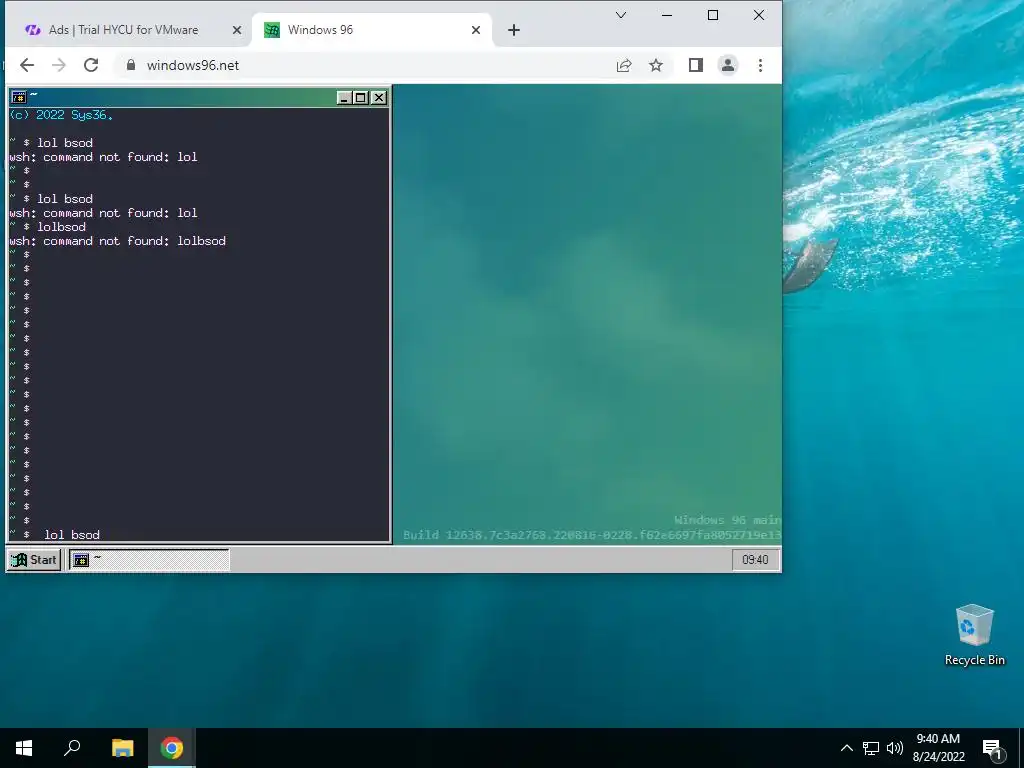Image resolution: width=1024 pixels, height=768 pixels.
Task: Open the tab search chevron
Action: 621,15
